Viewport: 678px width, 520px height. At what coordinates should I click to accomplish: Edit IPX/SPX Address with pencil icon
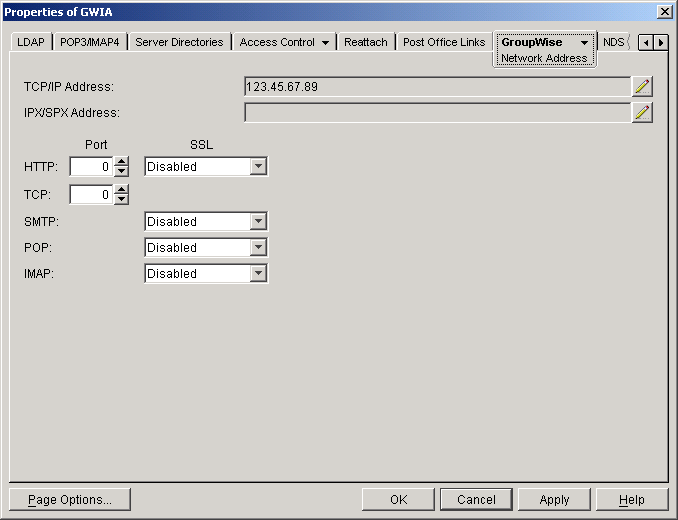tap(642, 112)
